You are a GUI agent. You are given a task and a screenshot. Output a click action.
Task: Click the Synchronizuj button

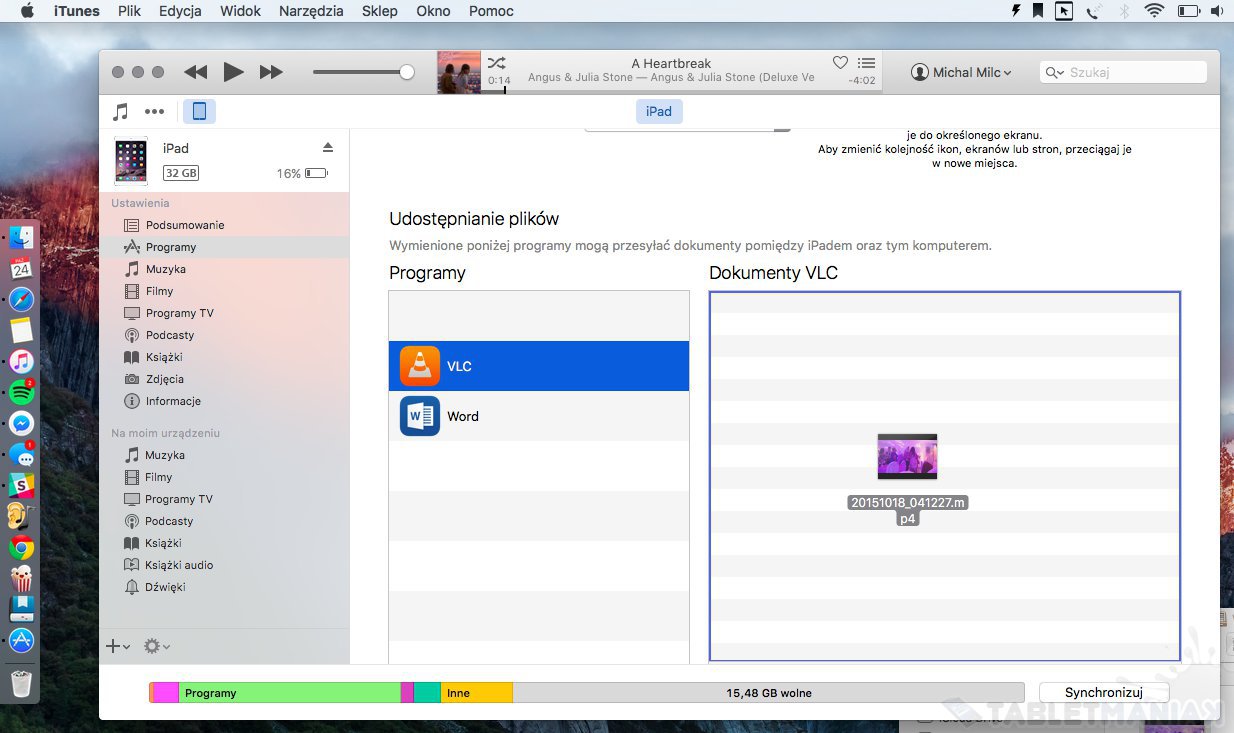pos(1103,692)
